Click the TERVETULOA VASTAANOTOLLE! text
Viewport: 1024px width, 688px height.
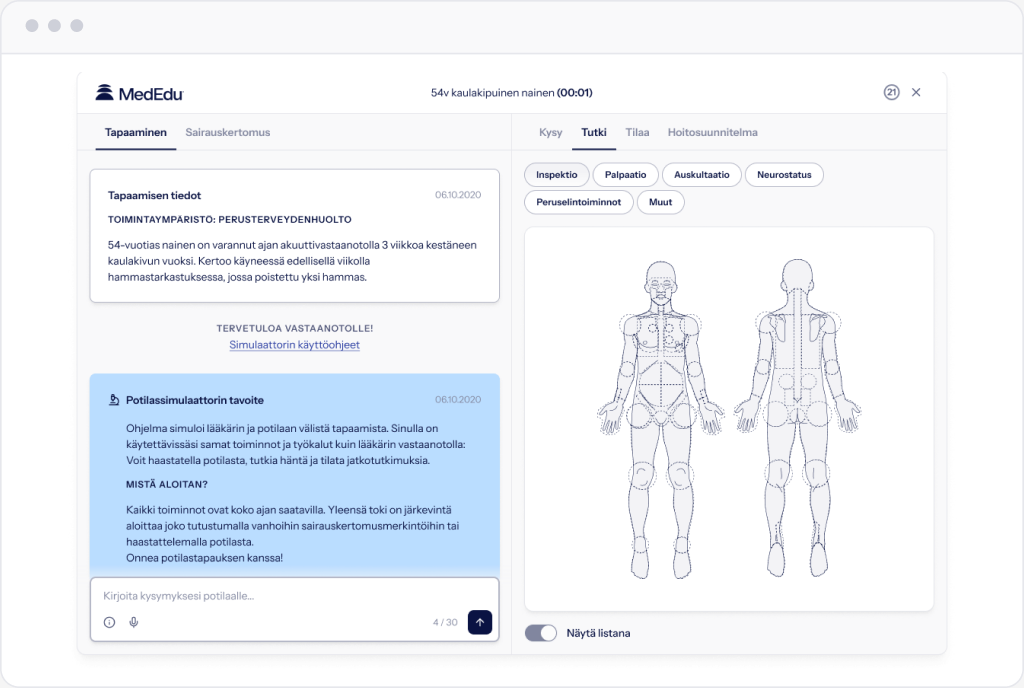(295, 328)
